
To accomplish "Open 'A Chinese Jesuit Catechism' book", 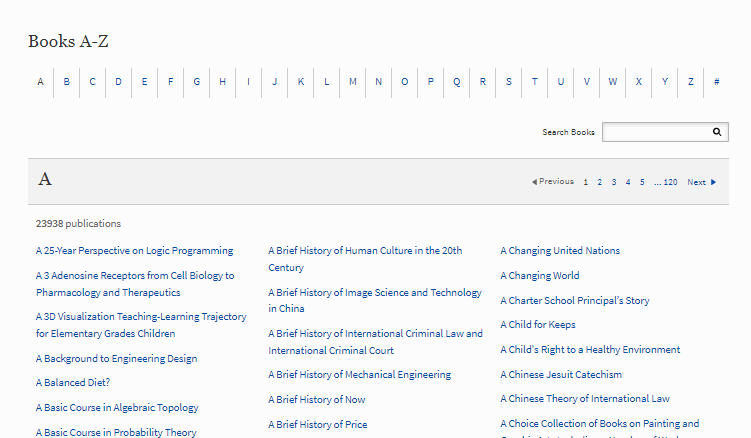I will (x=561, y=375).
